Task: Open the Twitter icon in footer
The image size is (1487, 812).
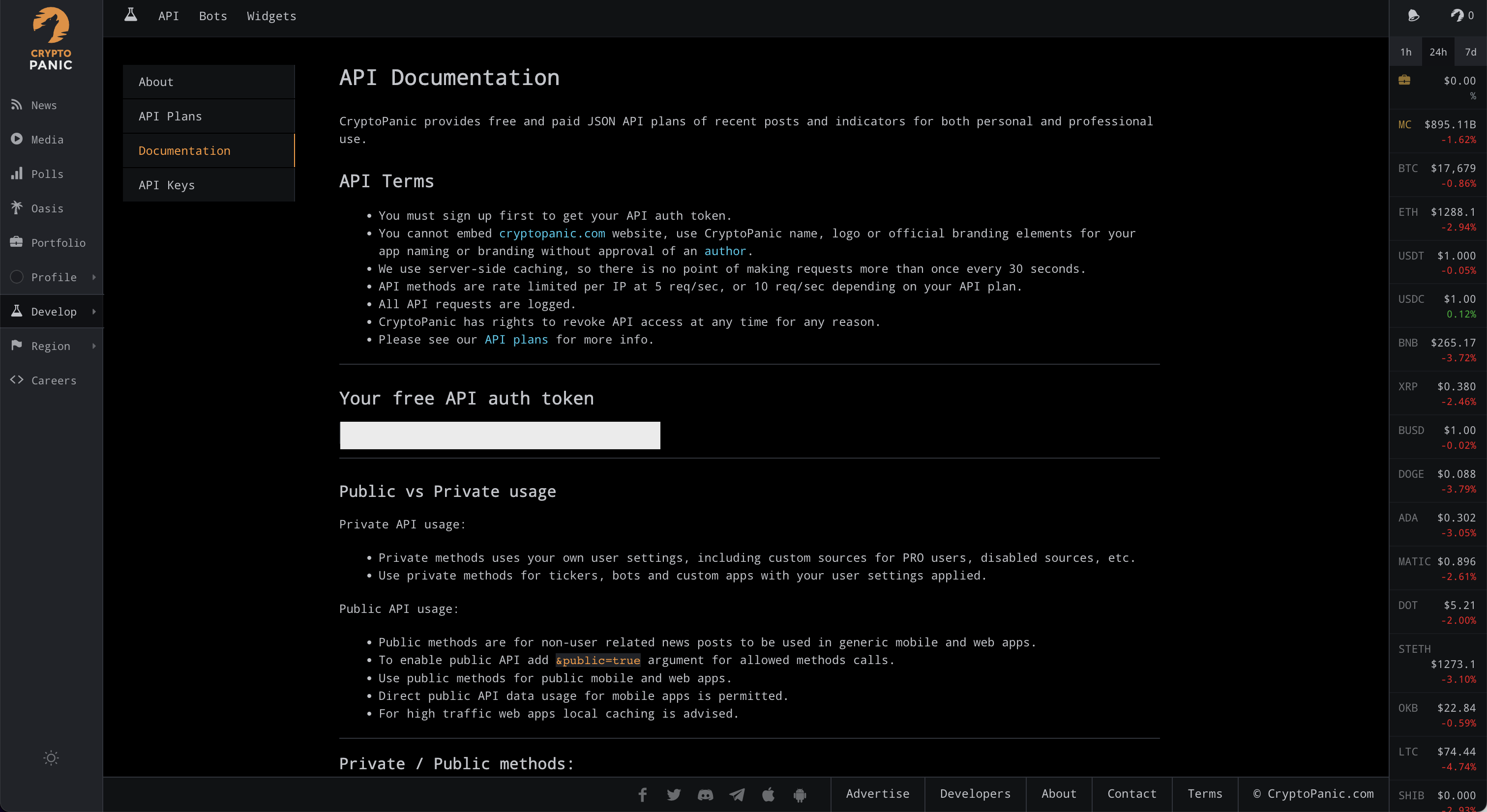Action: point(674,795)
